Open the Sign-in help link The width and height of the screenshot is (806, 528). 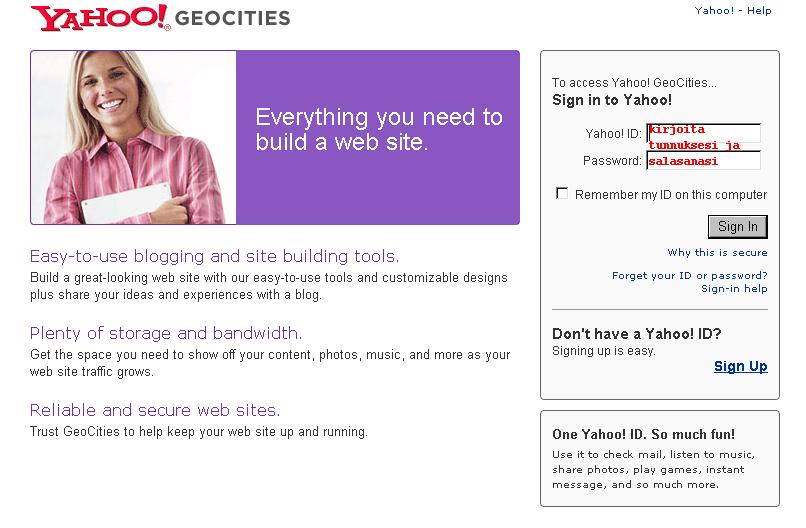click(734, 288)
